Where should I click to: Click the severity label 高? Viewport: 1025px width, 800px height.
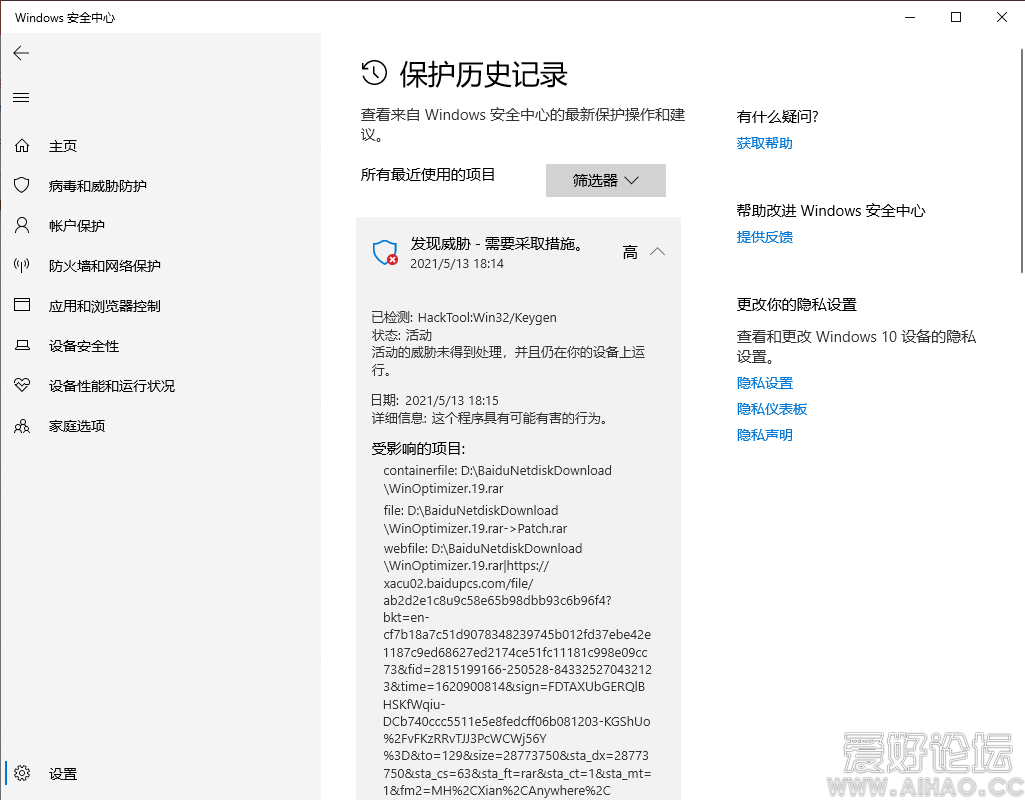point(630,252)
